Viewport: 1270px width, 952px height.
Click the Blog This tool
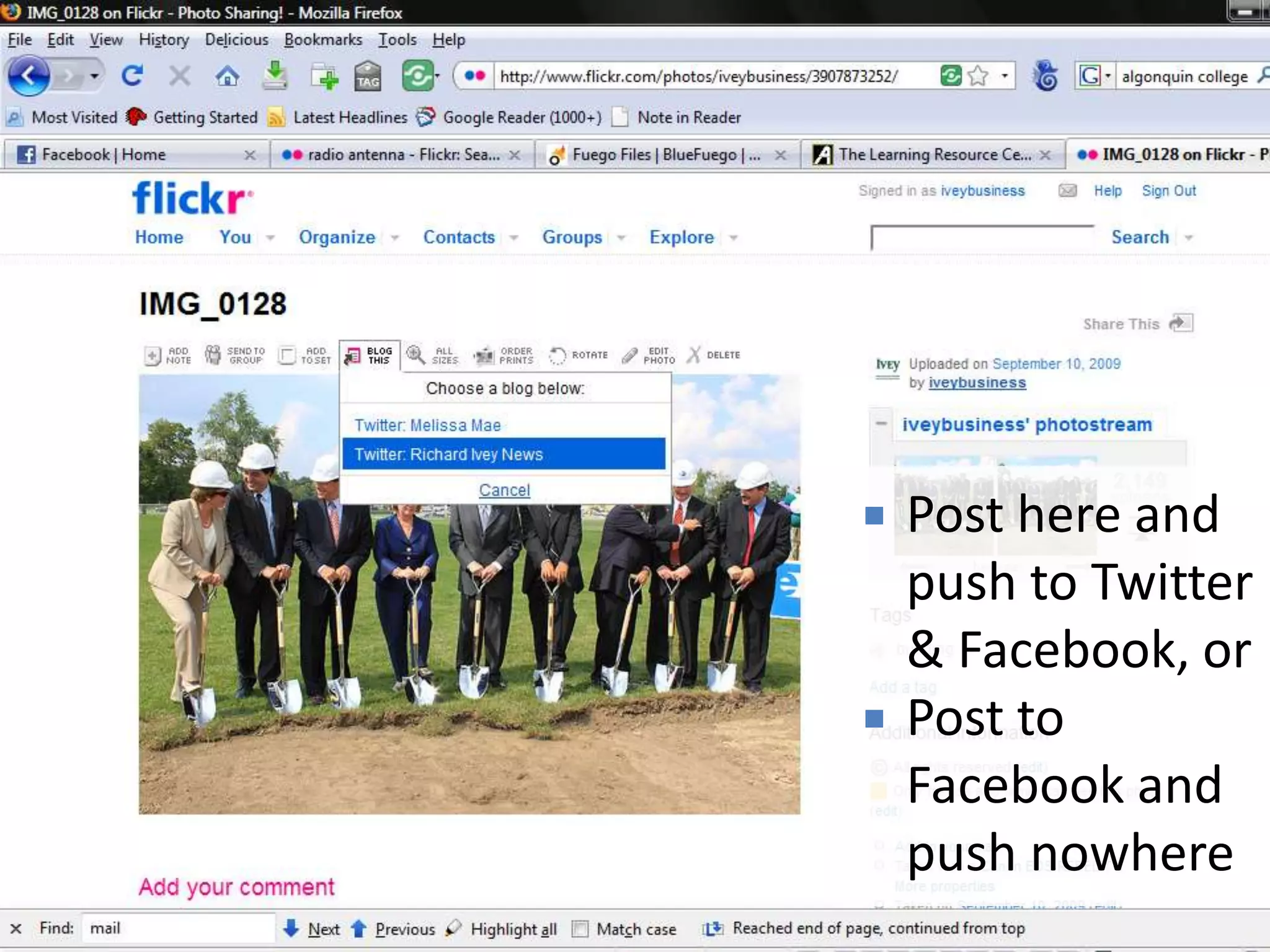369,355
